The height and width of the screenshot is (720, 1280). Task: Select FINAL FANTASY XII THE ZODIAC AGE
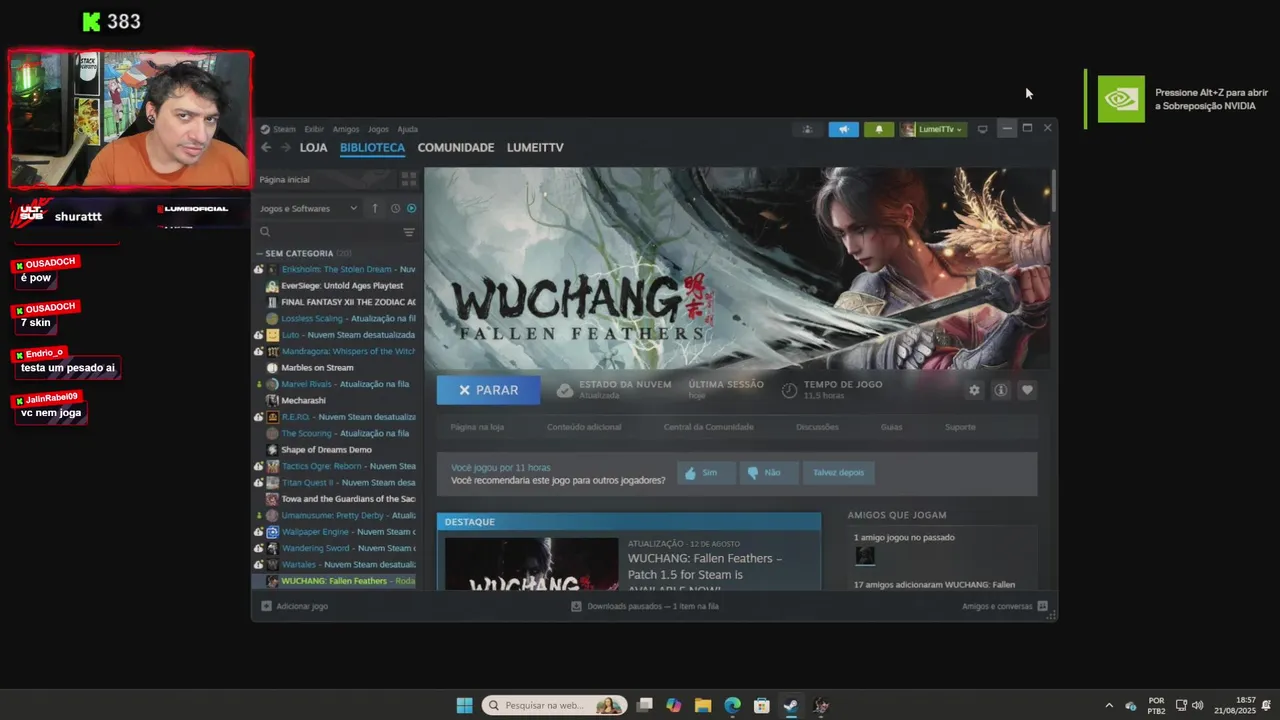(x=336, y=302)
